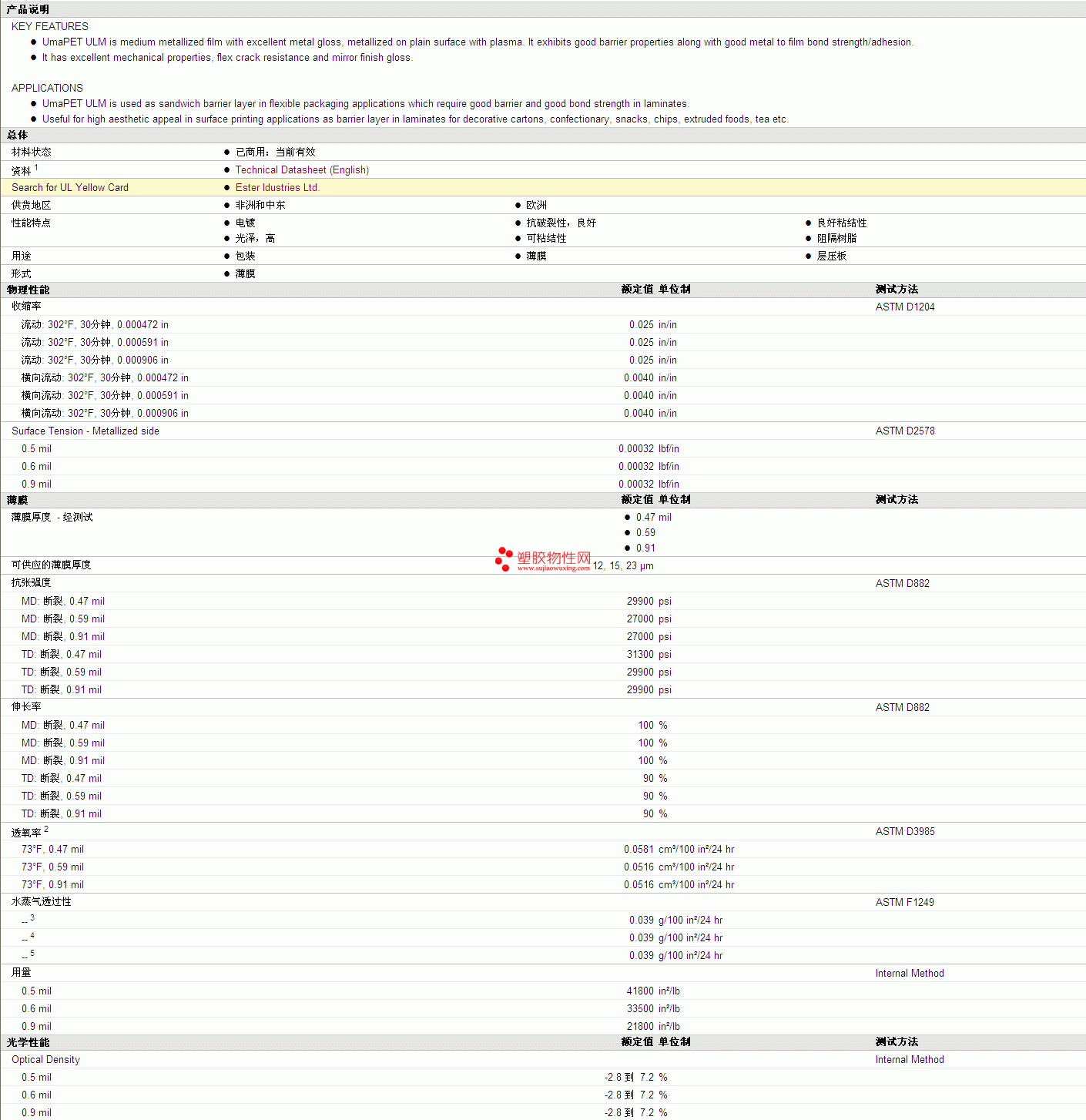Click the Ester Idustries Ltd. link

[277, 188]
